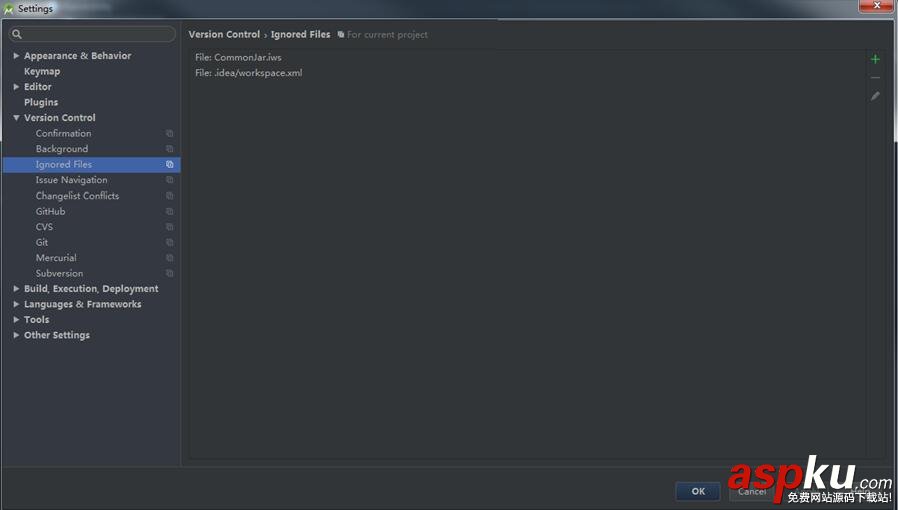Collapse the Version Control section

(x=16, y=117)
